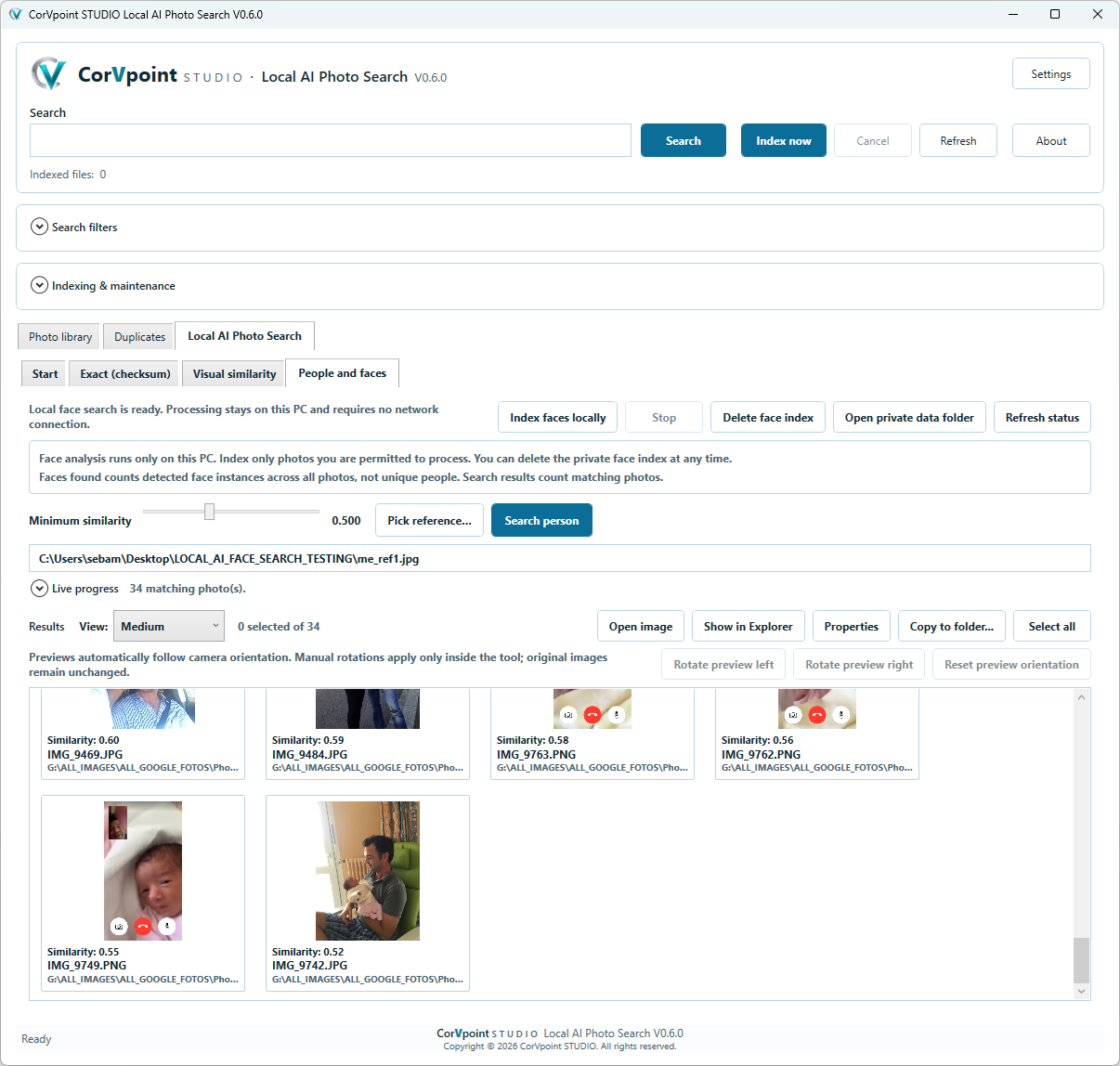Select the IMG_9763.PNG result card
The width and height of the screenshot is (1120, 1066).
pos(593,733)
